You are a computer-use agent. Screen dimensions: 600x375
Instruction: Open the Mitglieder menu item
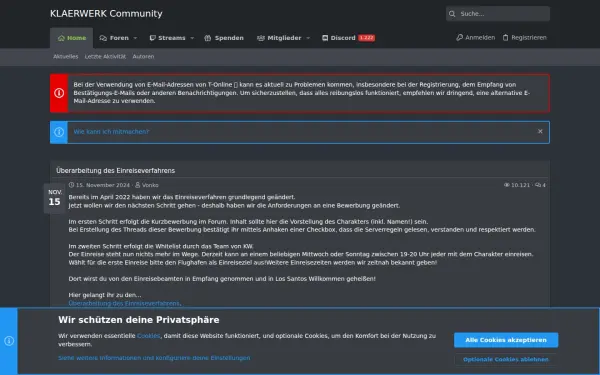(284, 38)
